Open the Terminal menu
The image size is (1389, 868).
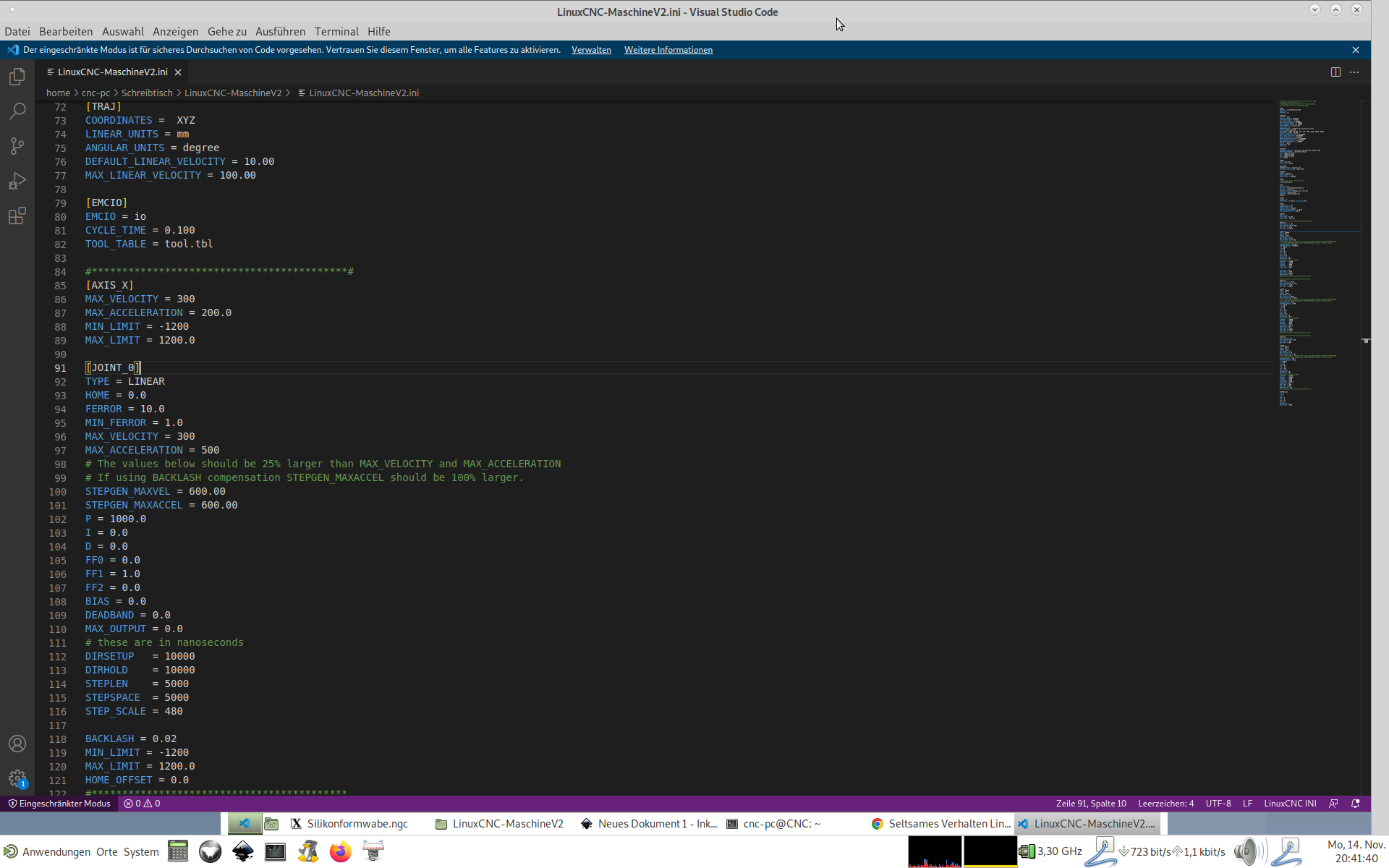pos(336,31)
